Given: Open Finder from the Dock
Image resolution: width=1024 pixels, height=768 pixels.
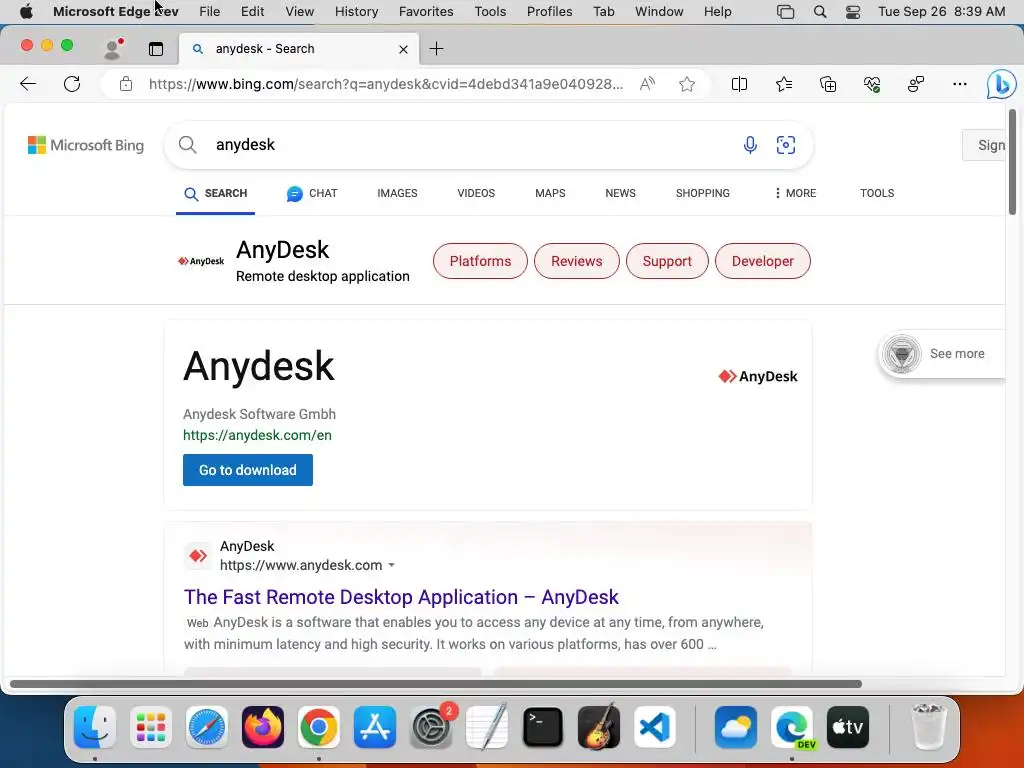Looking at the screenshot, I should pos(95,726).
